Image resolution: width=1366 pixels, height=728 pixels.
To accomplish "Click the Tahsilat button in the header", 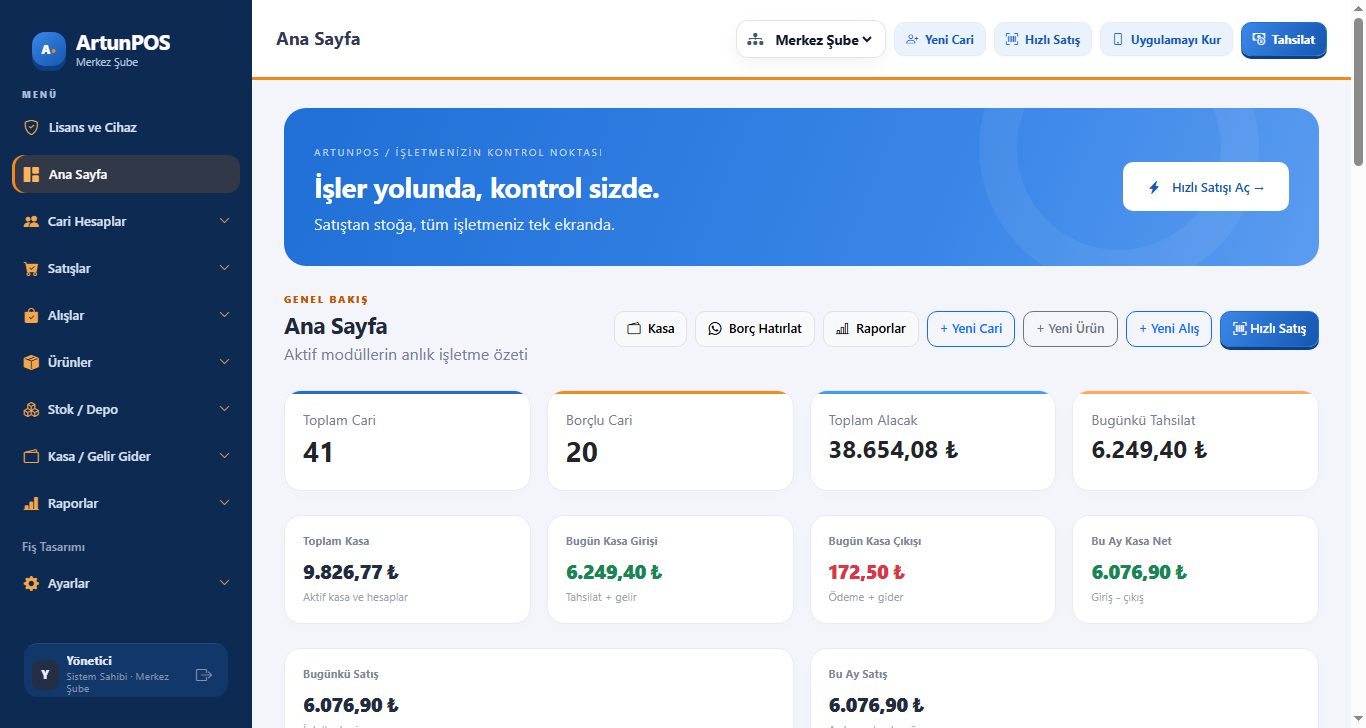I will pos(1284,40).
